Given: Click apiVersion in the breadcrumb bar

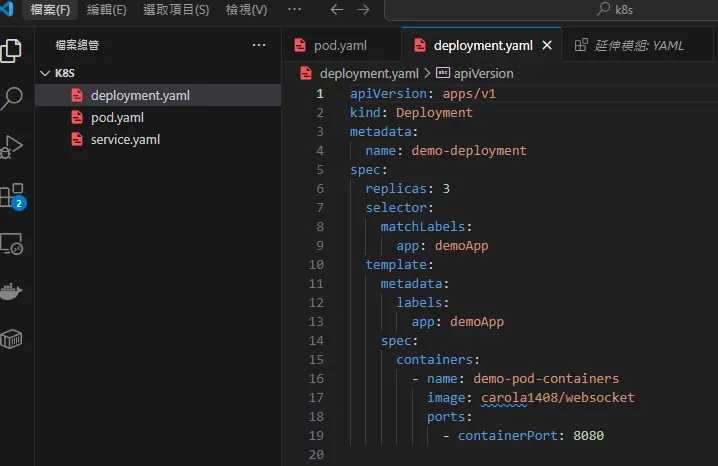Looking at the screenshot, I should (482, 73).
